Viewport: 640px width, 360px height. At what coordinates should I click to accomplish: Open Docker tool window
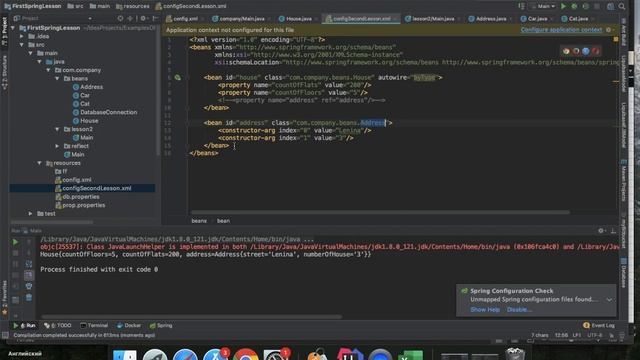(129, 325)
